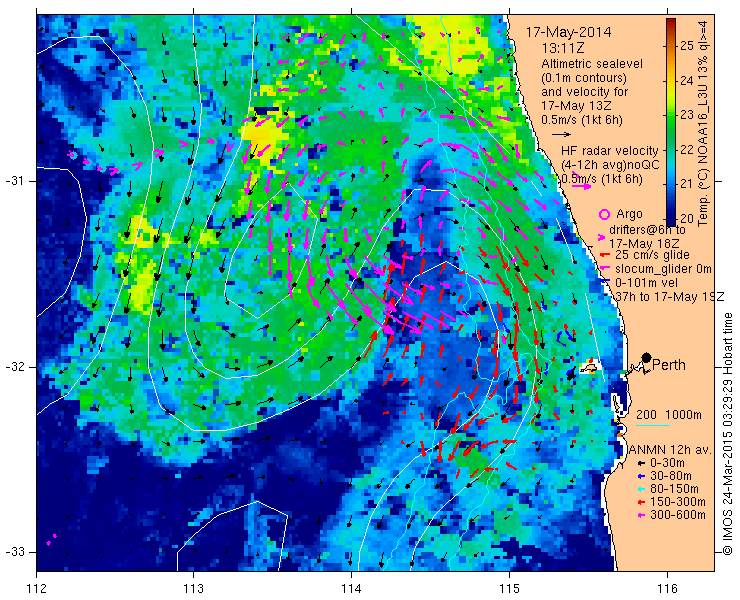Click the 25 cm/s glide label
Screen dimensions: 740x600
pos(653,255)
